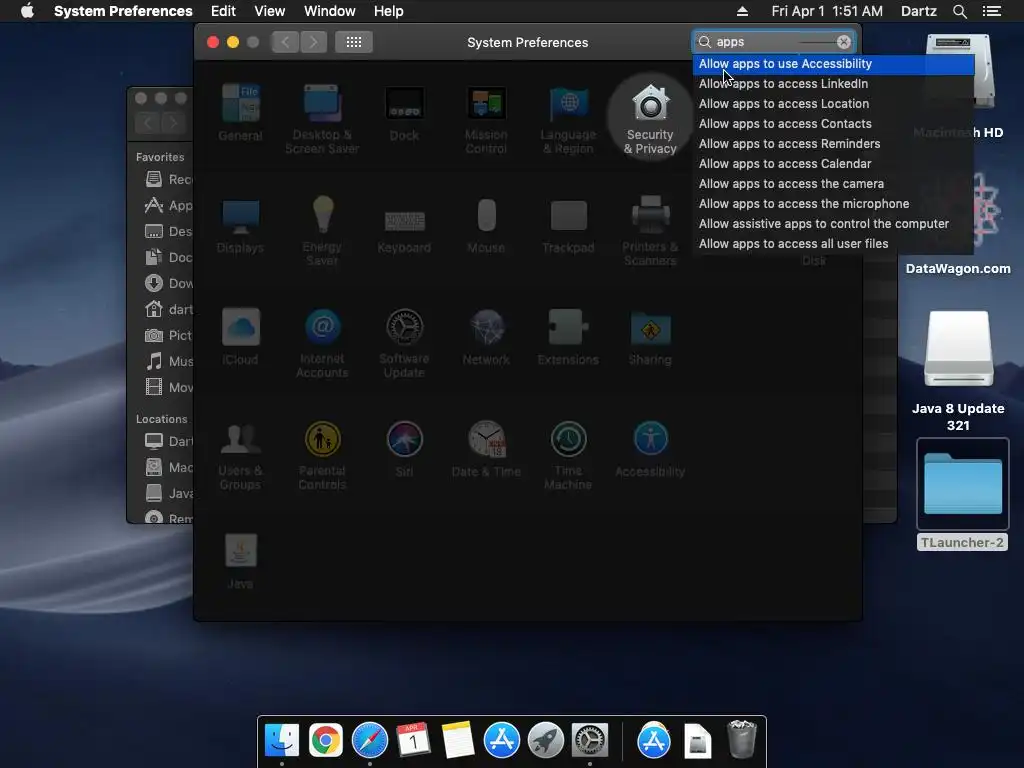
Task: Open Notification Center from the menu bar
Action: [991, 11]
